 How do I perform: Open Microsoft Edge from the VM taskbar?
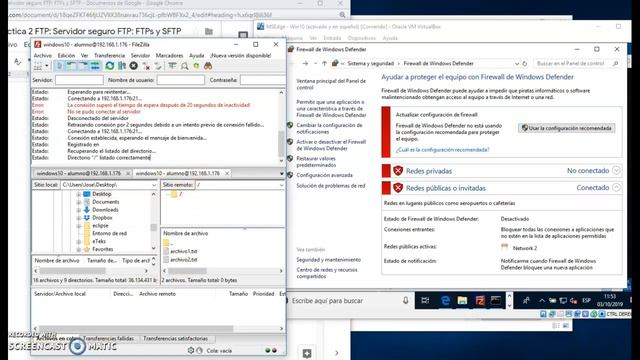[445, 301]
